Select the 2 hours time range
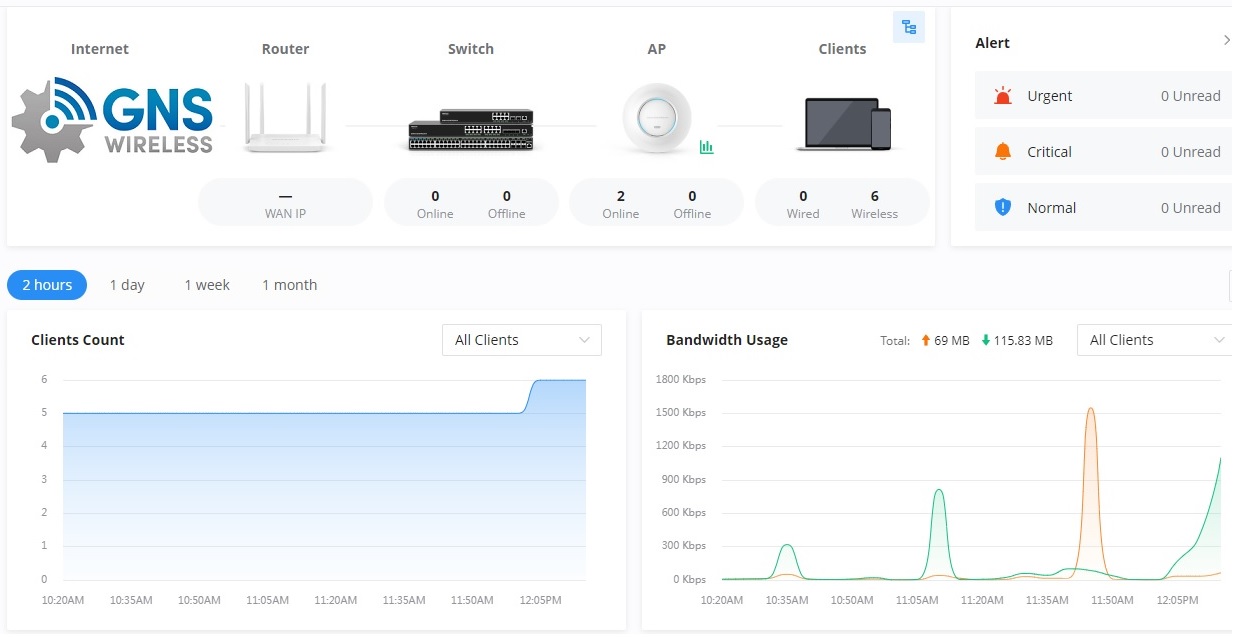 coord(47,285)
